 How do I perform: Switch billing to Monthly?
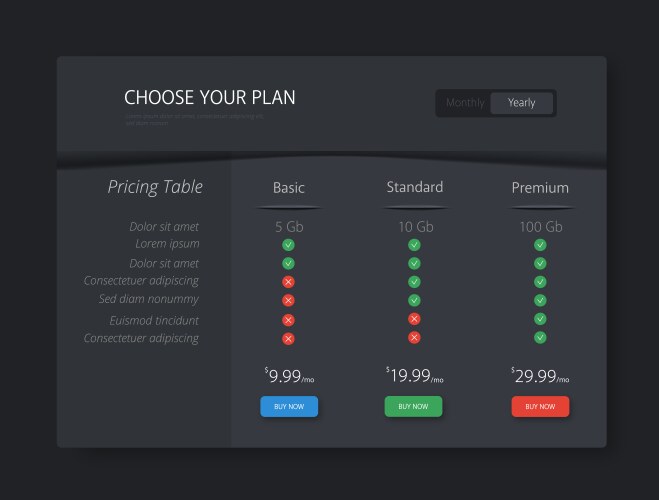pos(465,103)
